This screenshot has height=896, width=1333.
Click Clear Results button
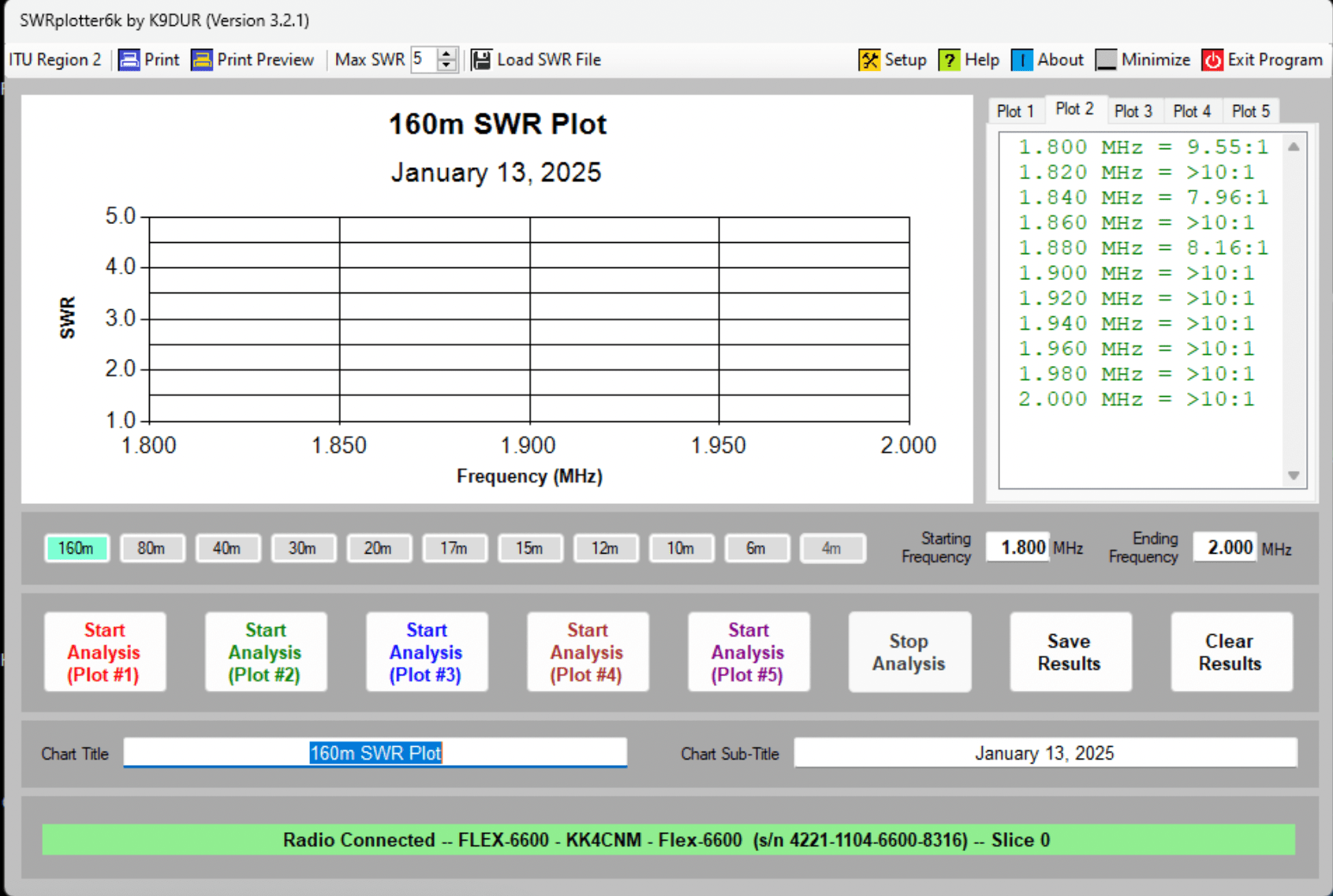click(1231, 652)
